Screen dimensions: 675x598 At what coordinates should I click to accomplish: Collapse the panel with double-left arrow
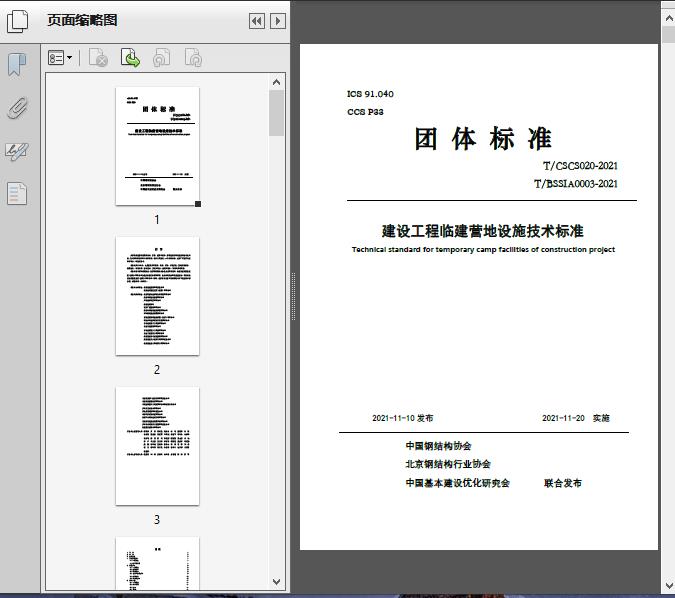pyautogui.click(x=256, y=21)
